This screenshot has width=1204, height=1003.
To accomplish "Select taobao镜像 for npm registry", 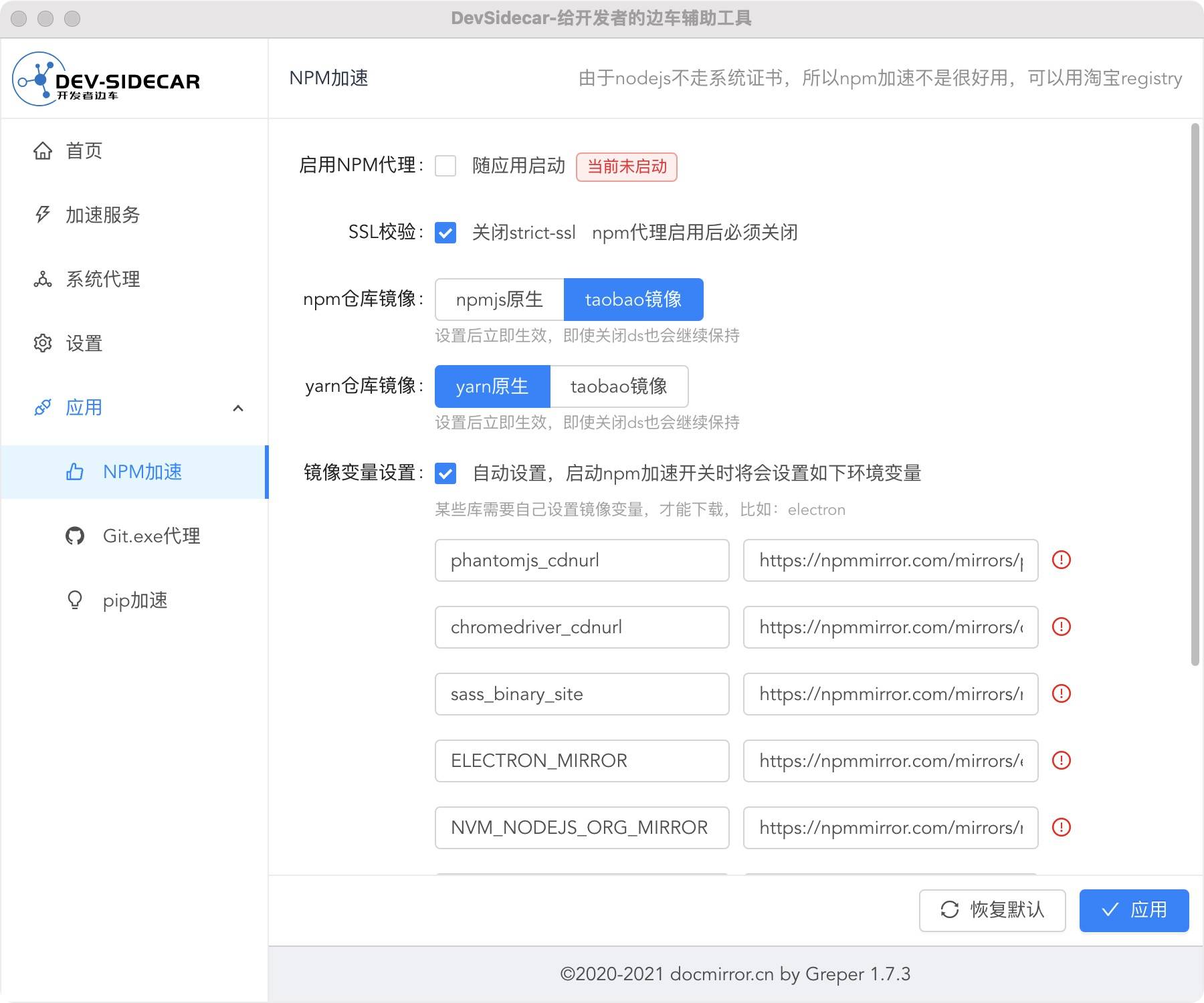I will point(633,300).
